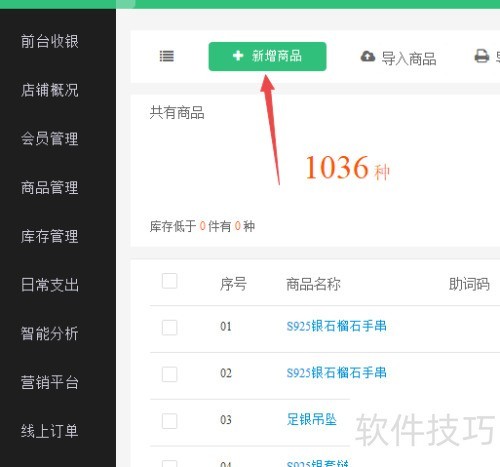Click the 新增商品 button

click(x=267, y=56)
